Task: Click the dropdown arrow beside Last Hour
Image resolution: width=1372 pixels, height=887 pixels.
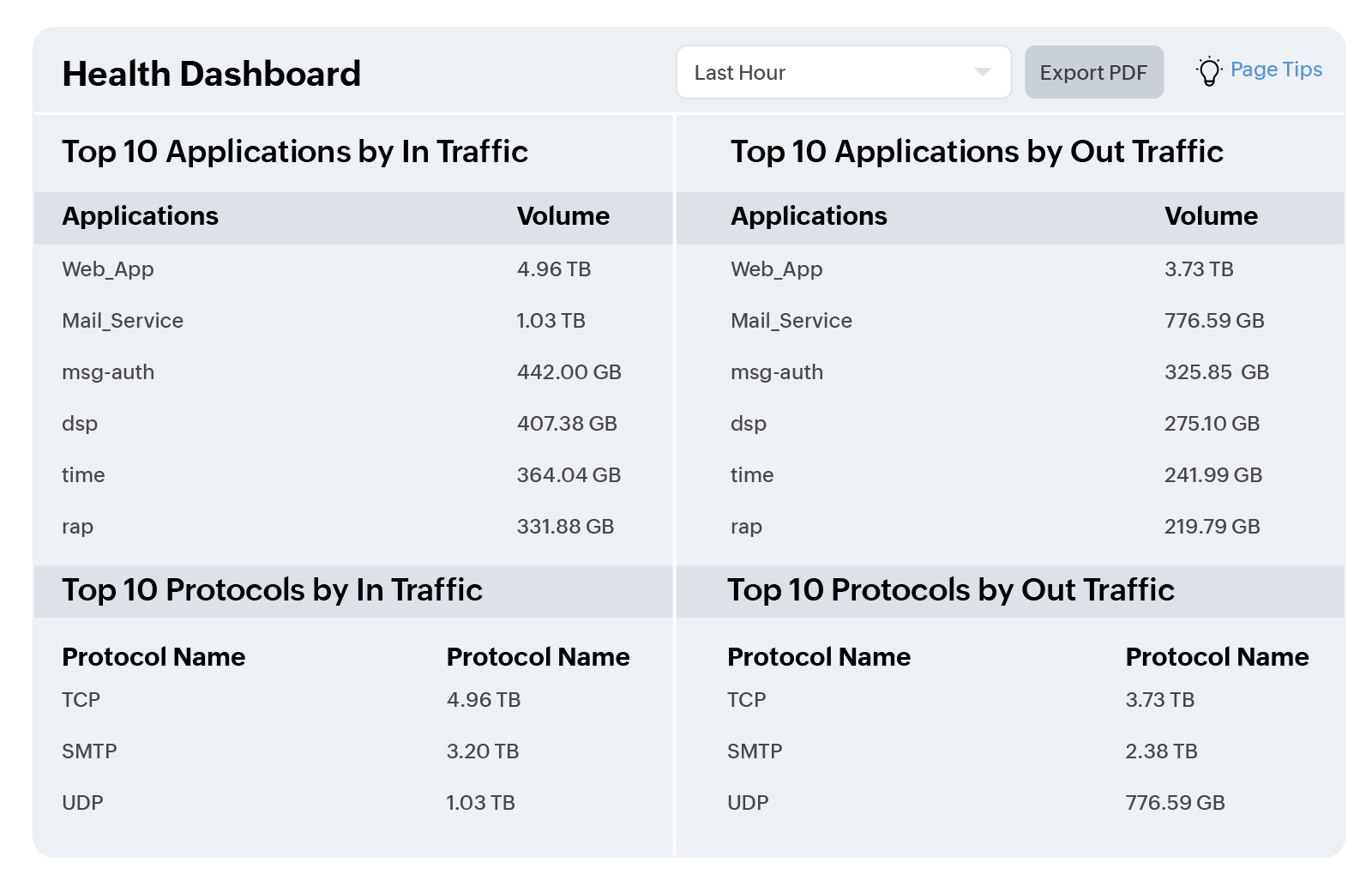Action: pos(983,73)
